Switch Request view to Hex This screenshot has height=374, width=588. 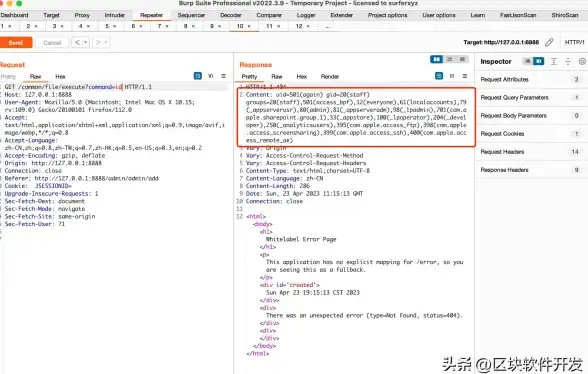(x=60, y=77)
